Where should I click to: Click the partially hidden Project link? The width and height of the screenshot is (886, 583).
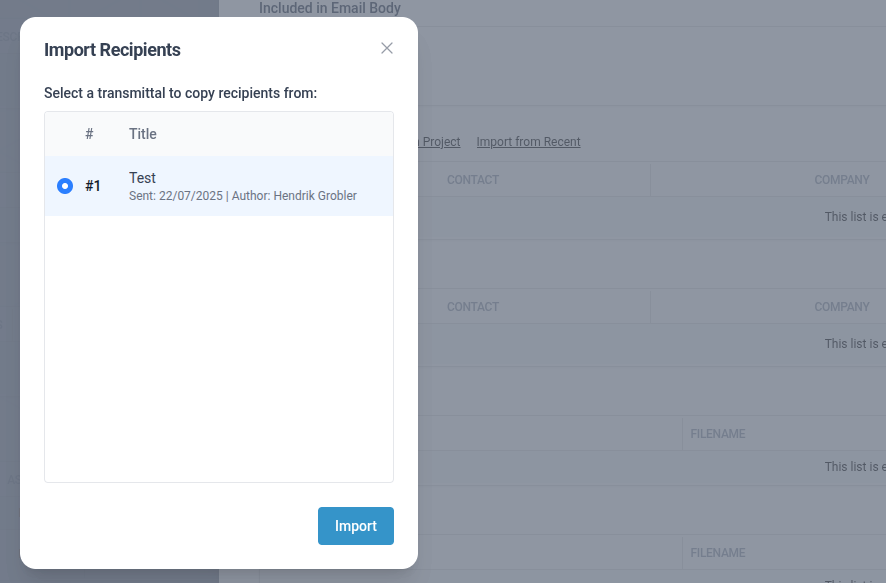[x=440, y=142]
